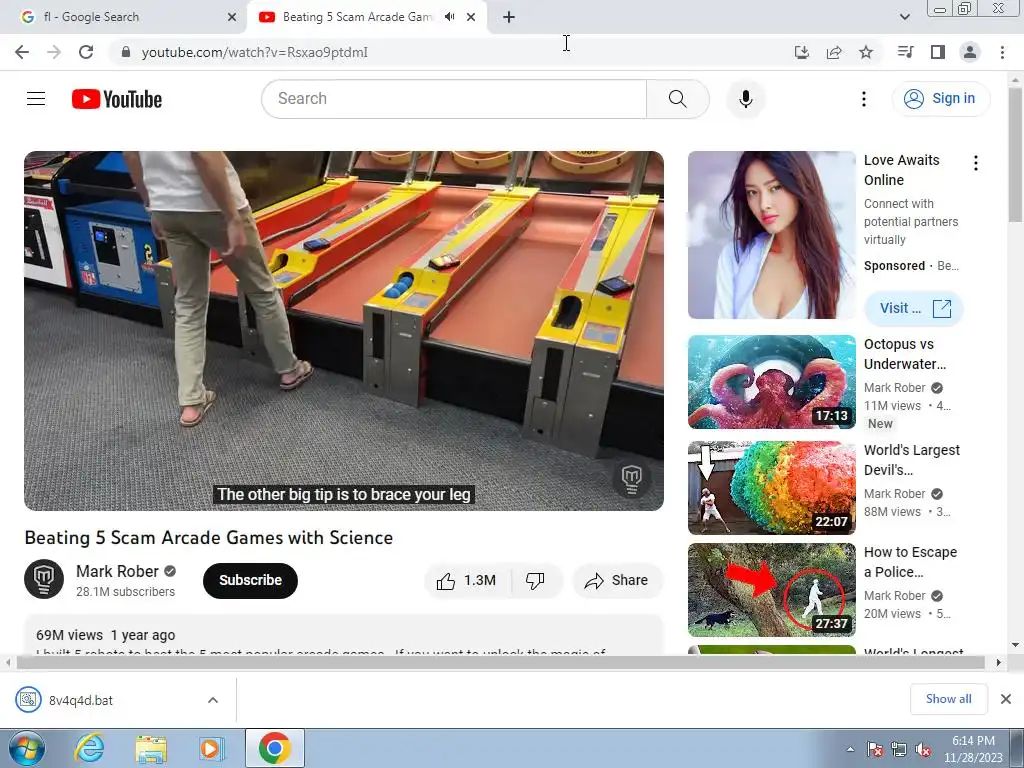This screenshot has height=768, width=1024.
Task: Close the fl - Google Search tab
Action: click(x=232, y=17)
